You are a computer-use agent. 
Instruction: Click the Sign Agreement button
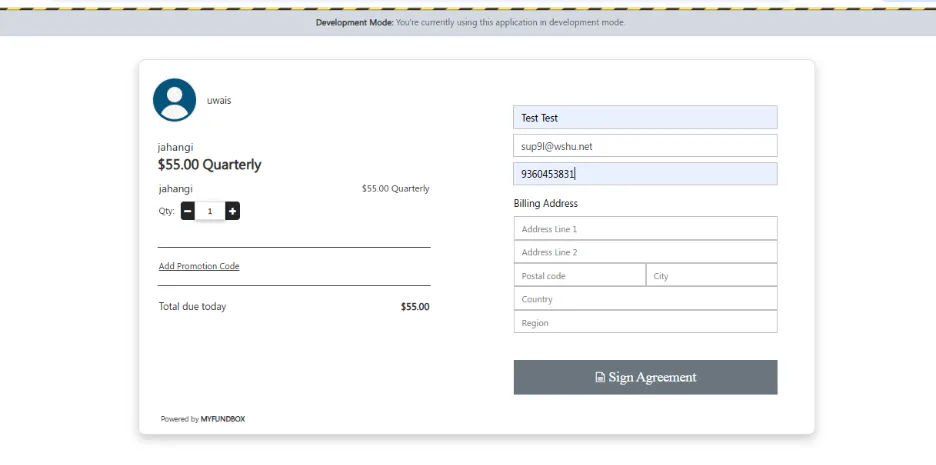tap(645, 377)
